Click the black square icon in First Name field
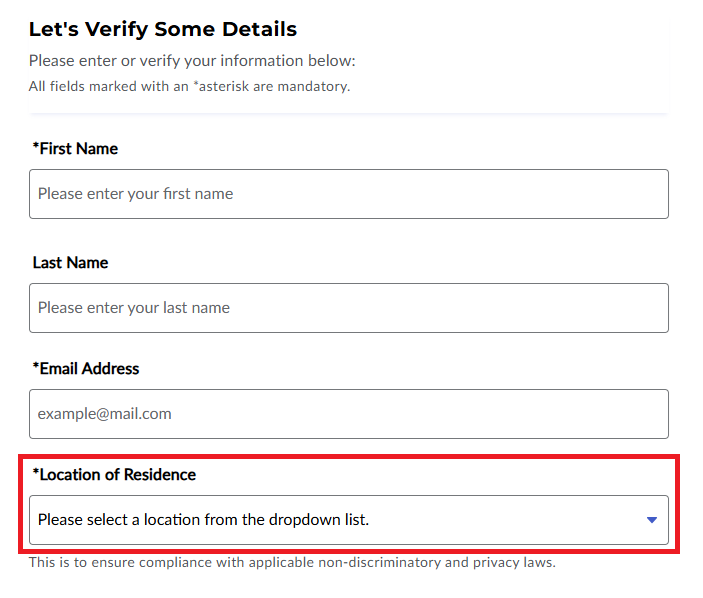 (641, 194)
